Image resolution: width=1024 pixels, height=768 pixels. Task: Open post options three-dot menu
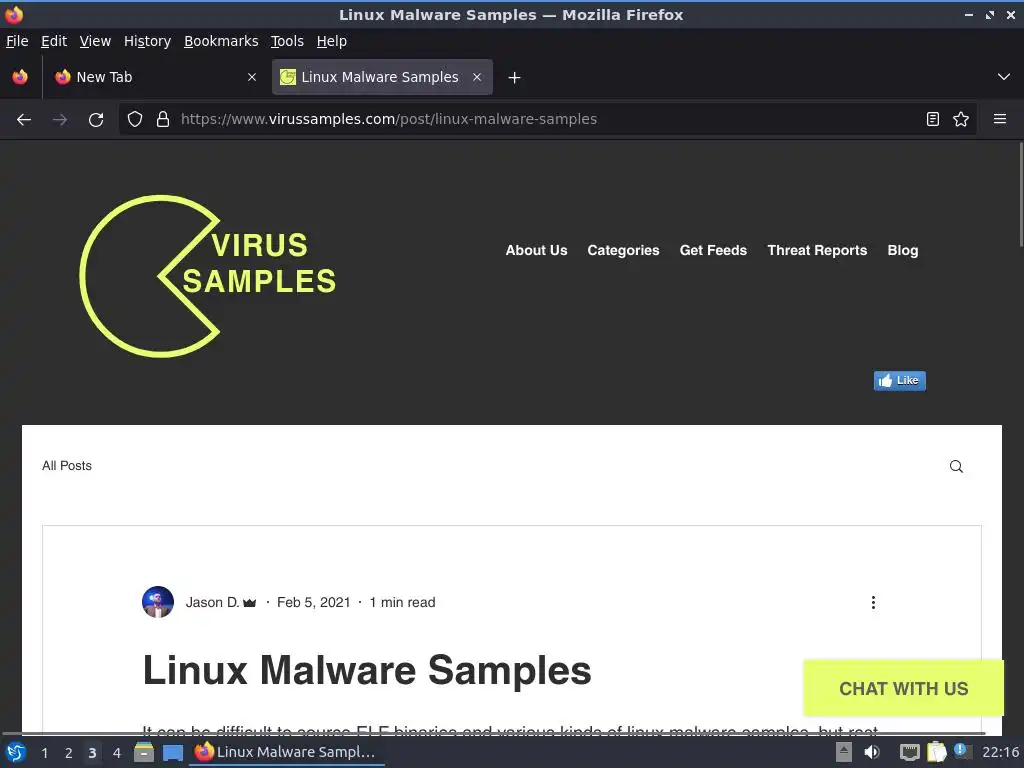tap(873, 602)
